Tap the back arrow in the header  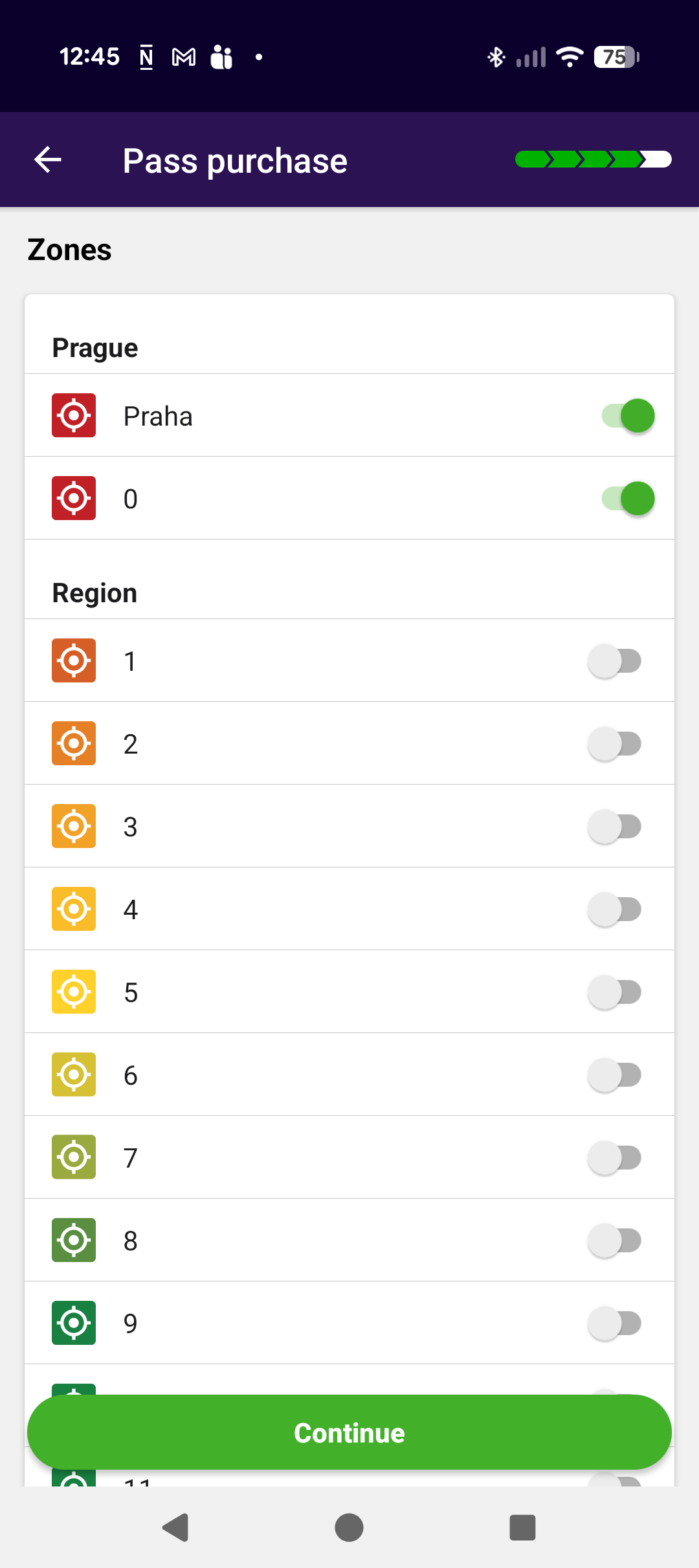[48, 160]
